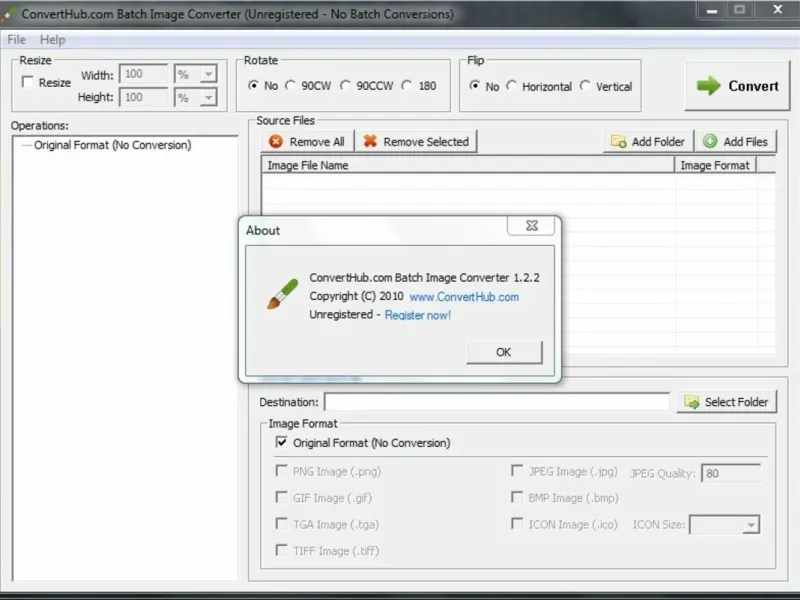Check PNG Image (.png) checkbox
This screenshot has width=800, height=600.
tap(281, 470)
